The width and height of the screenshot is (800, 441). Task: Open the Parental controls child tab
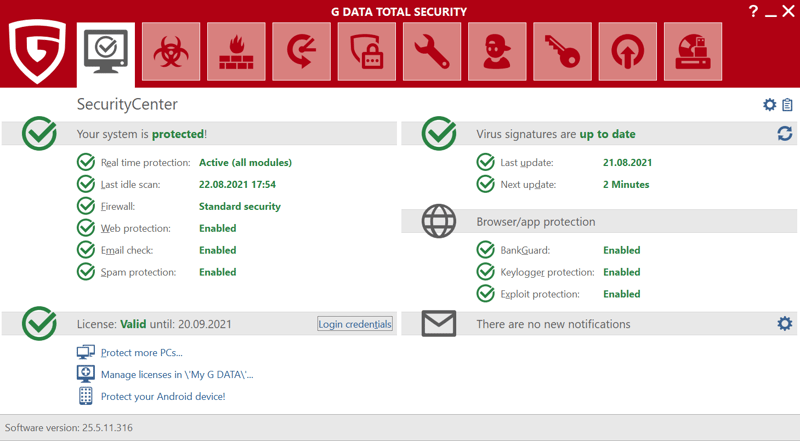tap(497, 52)
